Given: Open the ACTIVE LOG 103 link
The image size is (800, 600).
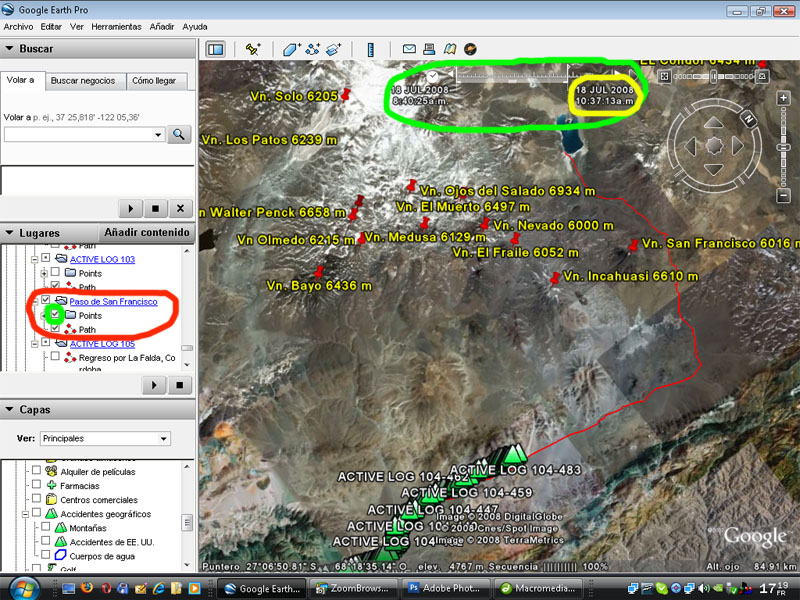Looking at the screenshot, I should coord(102,259).
